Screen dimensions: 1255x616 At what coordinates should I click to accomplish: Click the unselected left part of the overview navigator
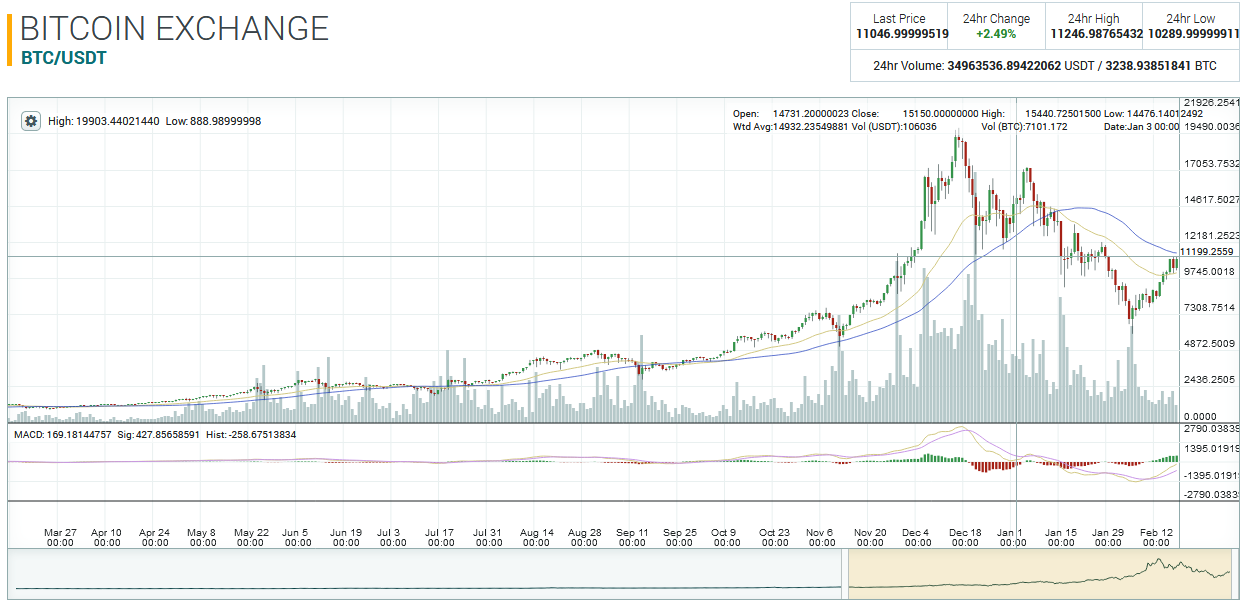click(x=427, y=574)
